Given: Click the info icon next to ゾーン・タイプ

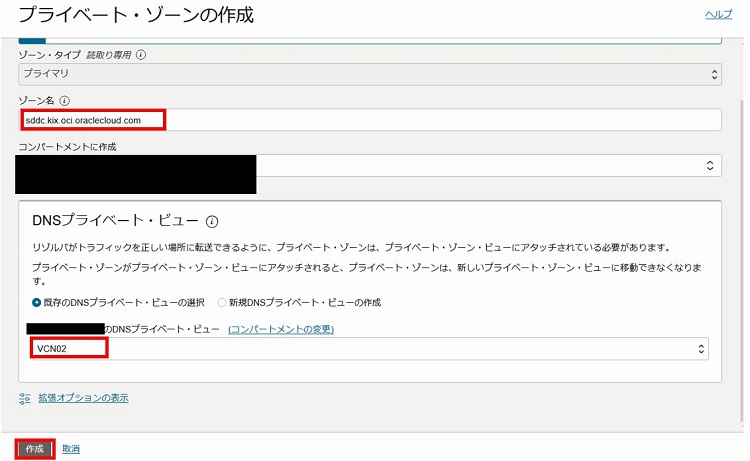Looking at the screenshot, I should pos(141,55).
